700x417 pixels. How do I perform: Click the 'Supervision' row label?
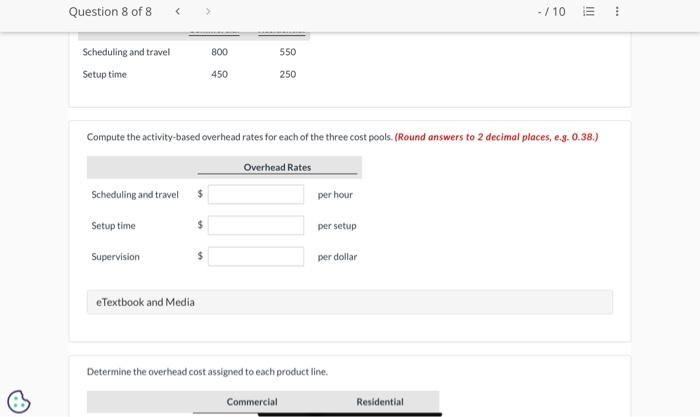pos(115,257)
